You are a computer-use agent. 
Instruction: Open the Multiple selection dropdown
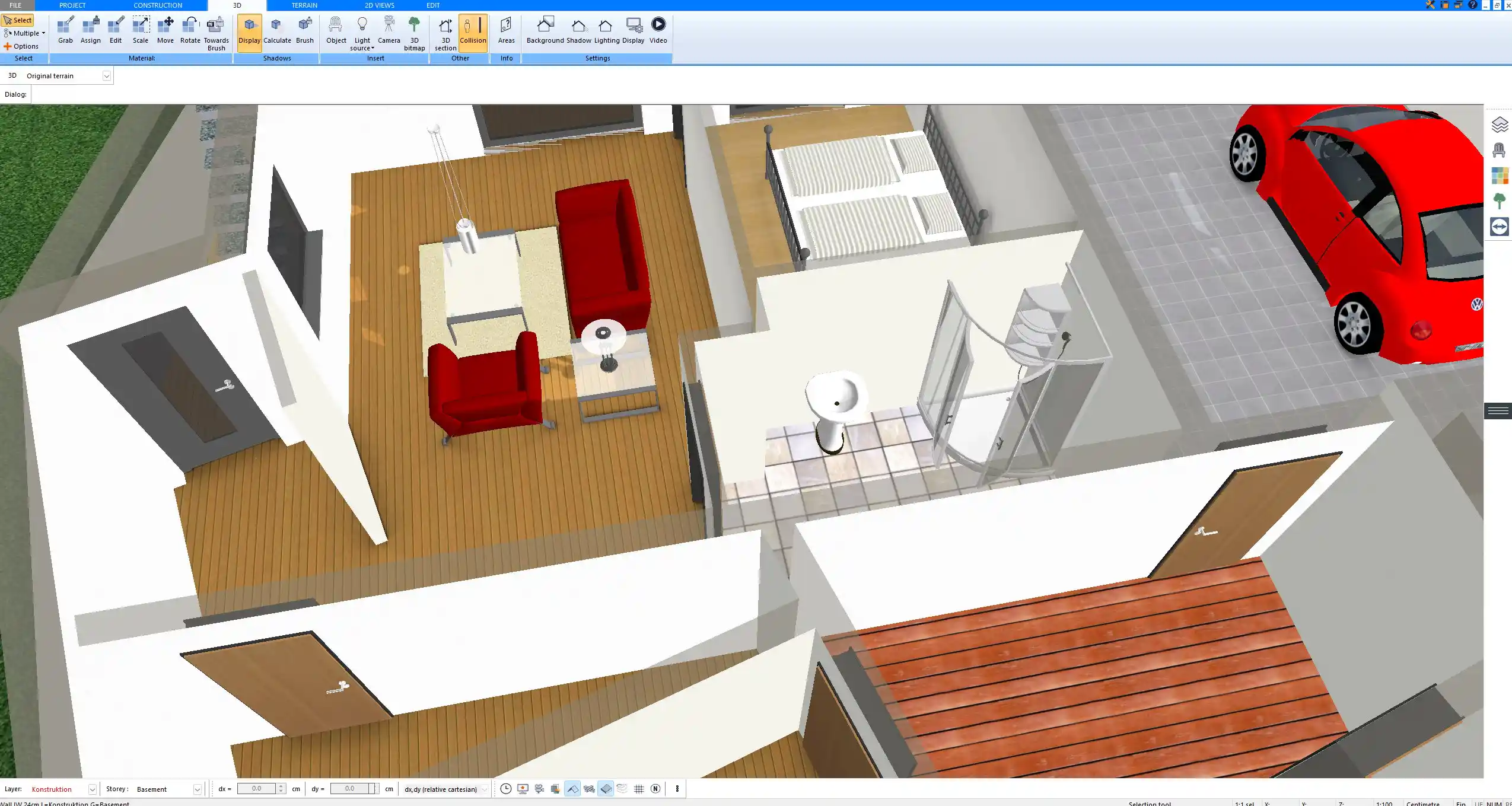[24, 33]
